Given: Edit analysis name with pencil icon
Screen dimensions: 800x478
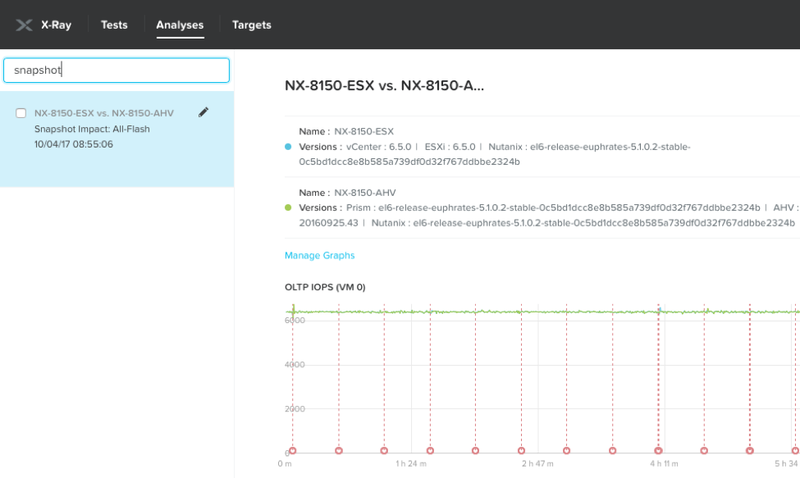Looking at the screenshot, I should click(203, 112).
